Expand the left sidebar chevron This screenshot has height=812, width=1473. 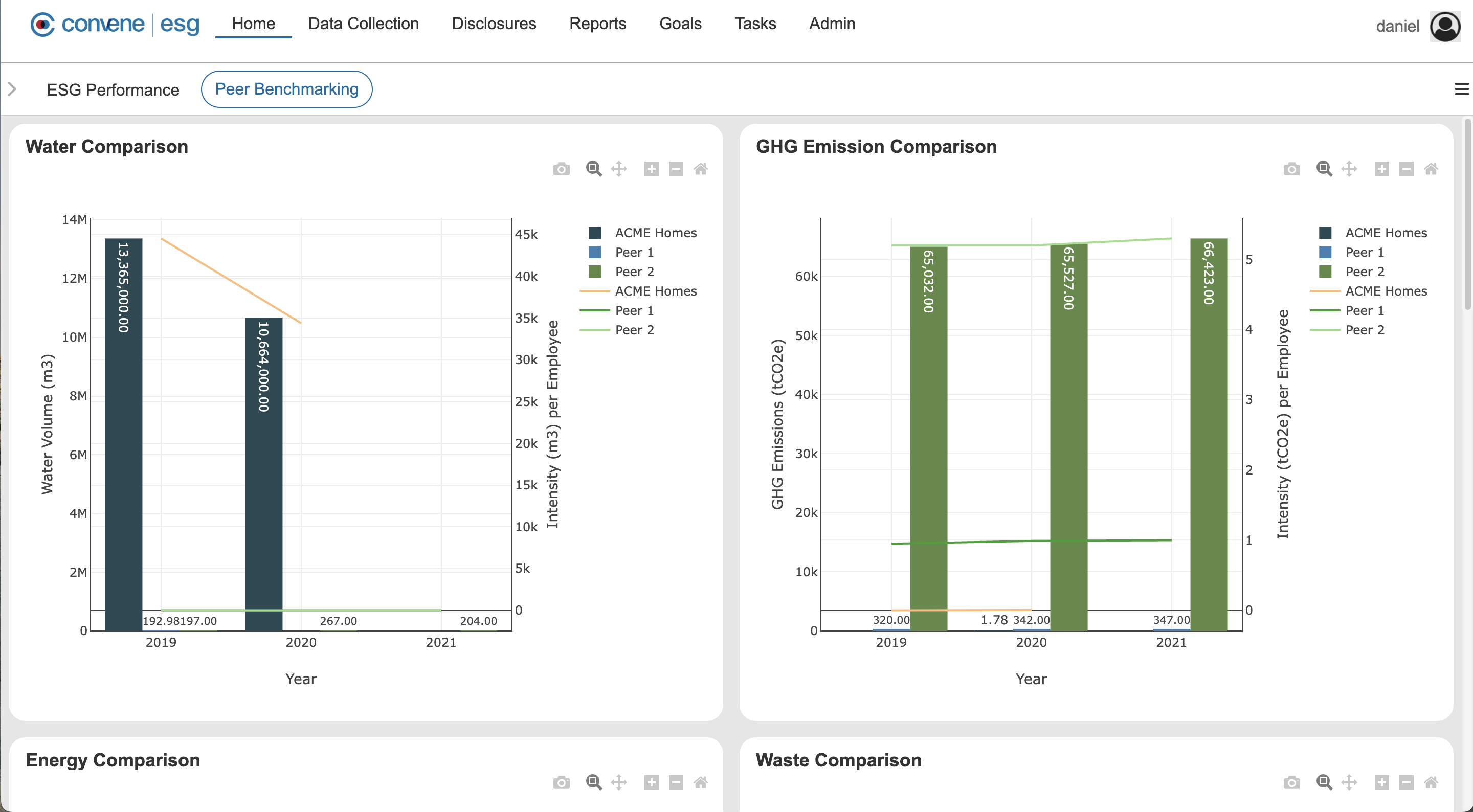tap(12, 89)
